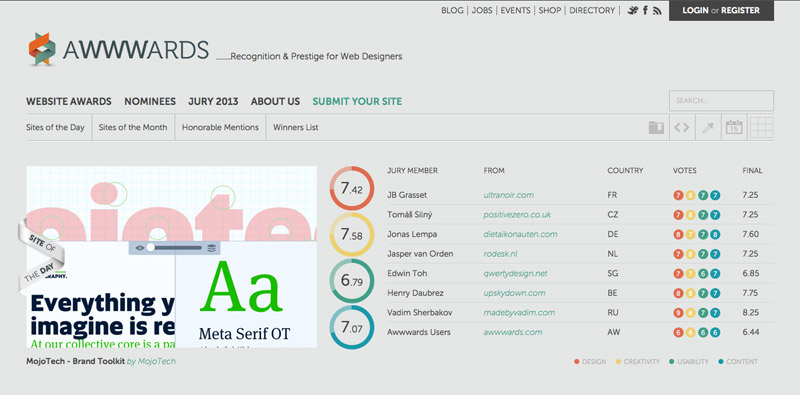Click Jasper van Orden's blue content vote dot
Image resolution: width=800 pixels, height=395 pixels.
pos(715,254)
